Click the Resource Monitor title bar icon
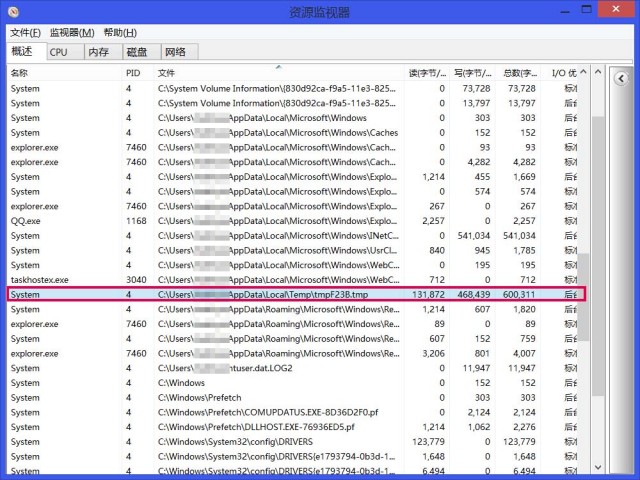Viewport: 640px width, 480px height. pos(12,12)
